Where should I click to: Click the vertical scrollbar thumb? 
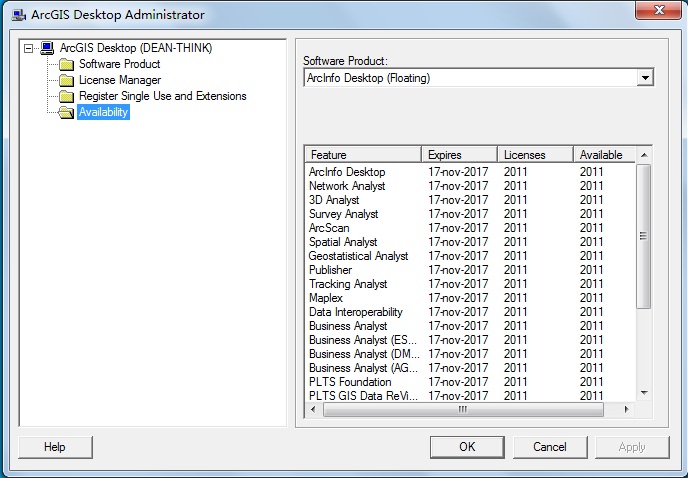click(644, 237)
